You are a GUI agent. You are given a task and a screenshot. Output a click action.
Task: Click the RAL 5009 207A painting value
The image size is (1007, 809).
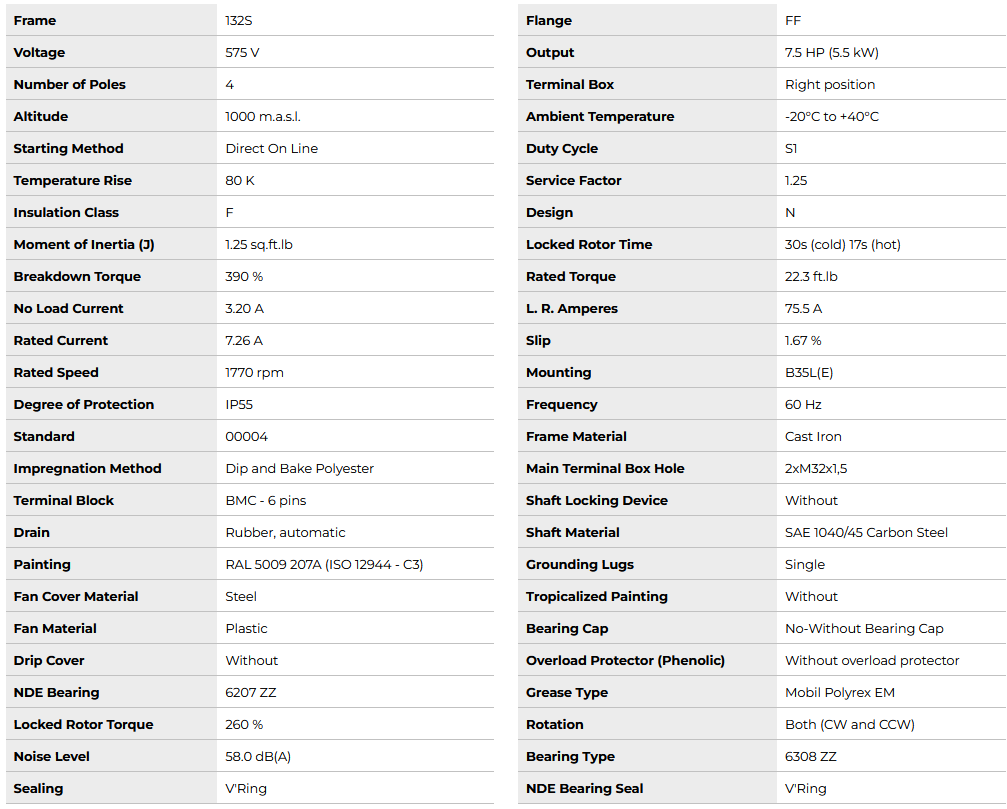pos(324,565)
